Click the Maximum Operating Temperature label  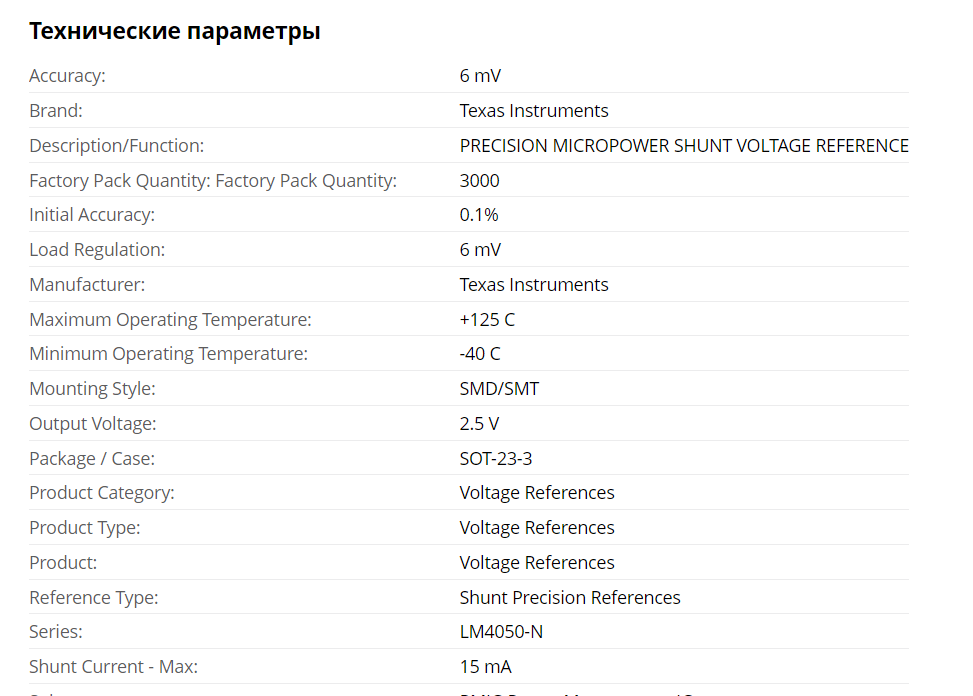click(x=170, y=320)
